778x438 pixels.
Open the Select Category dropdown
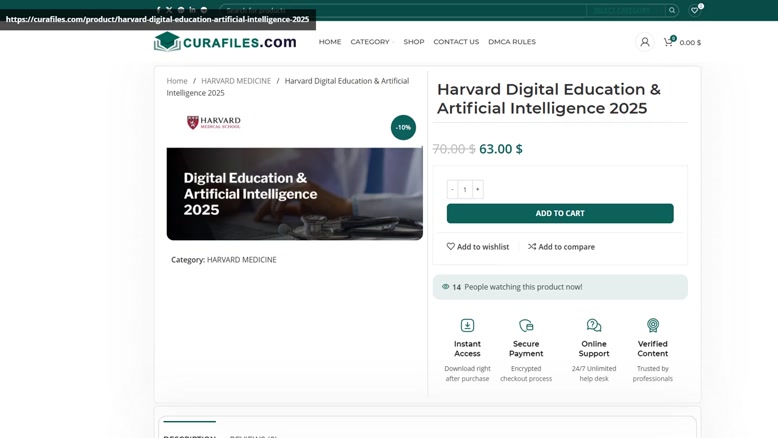click(x=626, y=10)
